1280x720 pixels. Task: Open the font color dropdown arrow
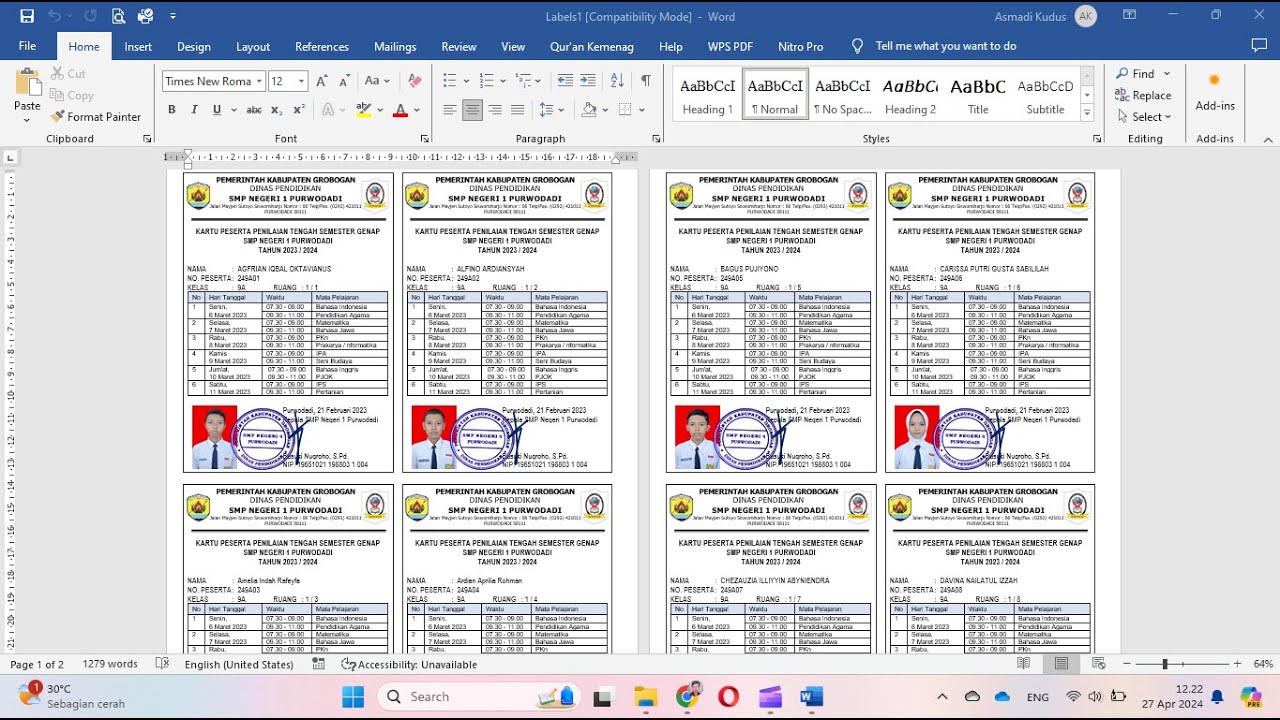(416, 110)
